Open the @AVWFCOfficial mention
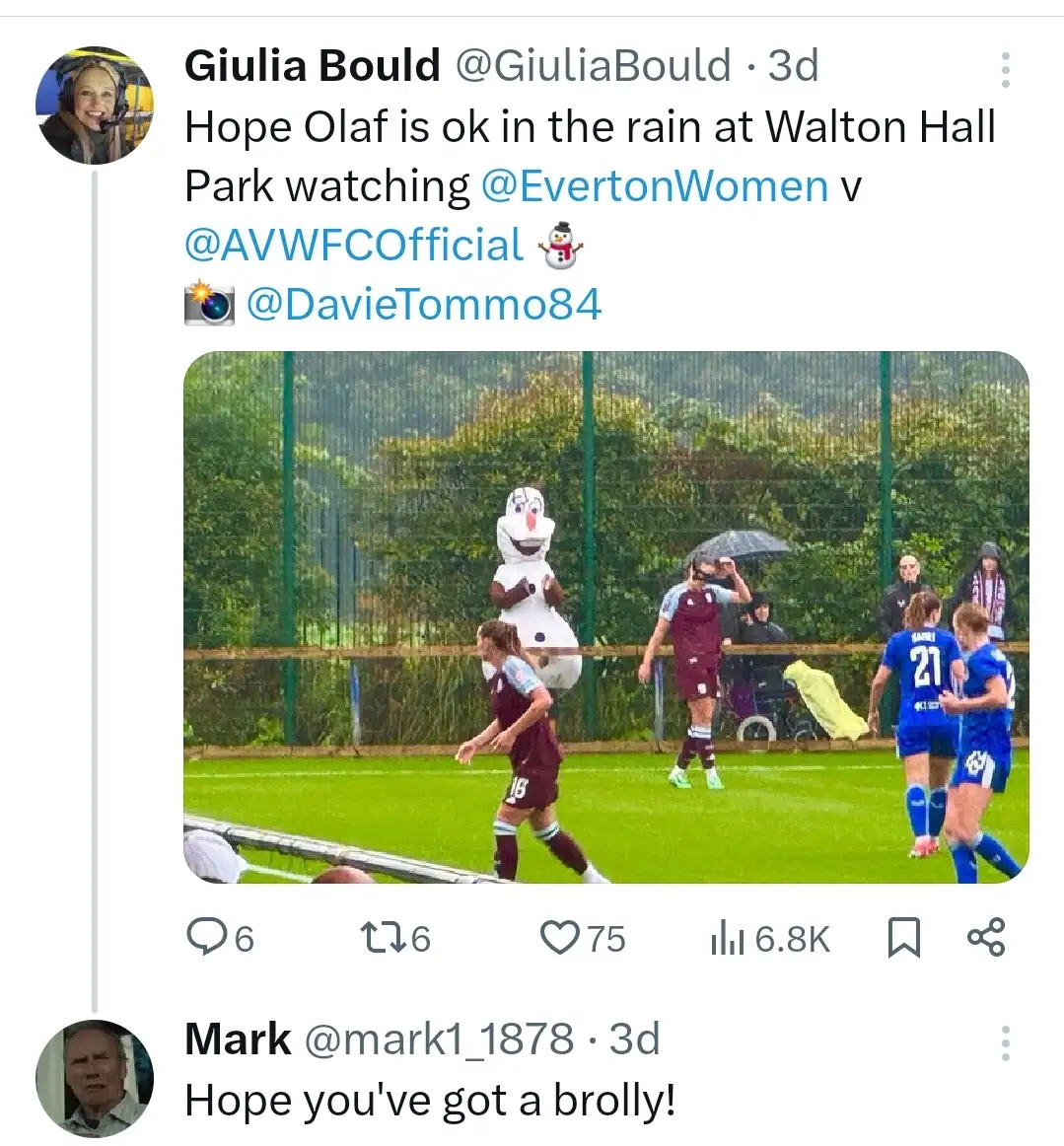Image resolution: width=1064 pixels, height=1146 pixels. click(354, 246)
